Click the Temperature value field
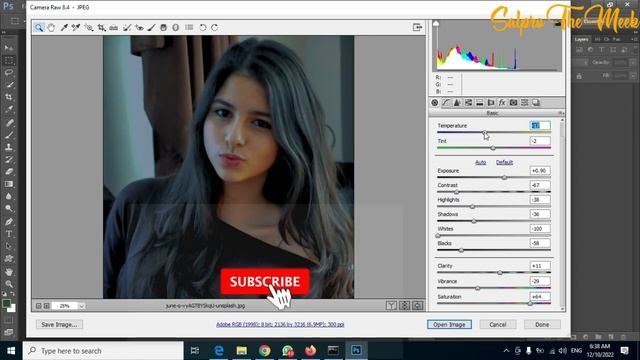 (x=540, y=126)
